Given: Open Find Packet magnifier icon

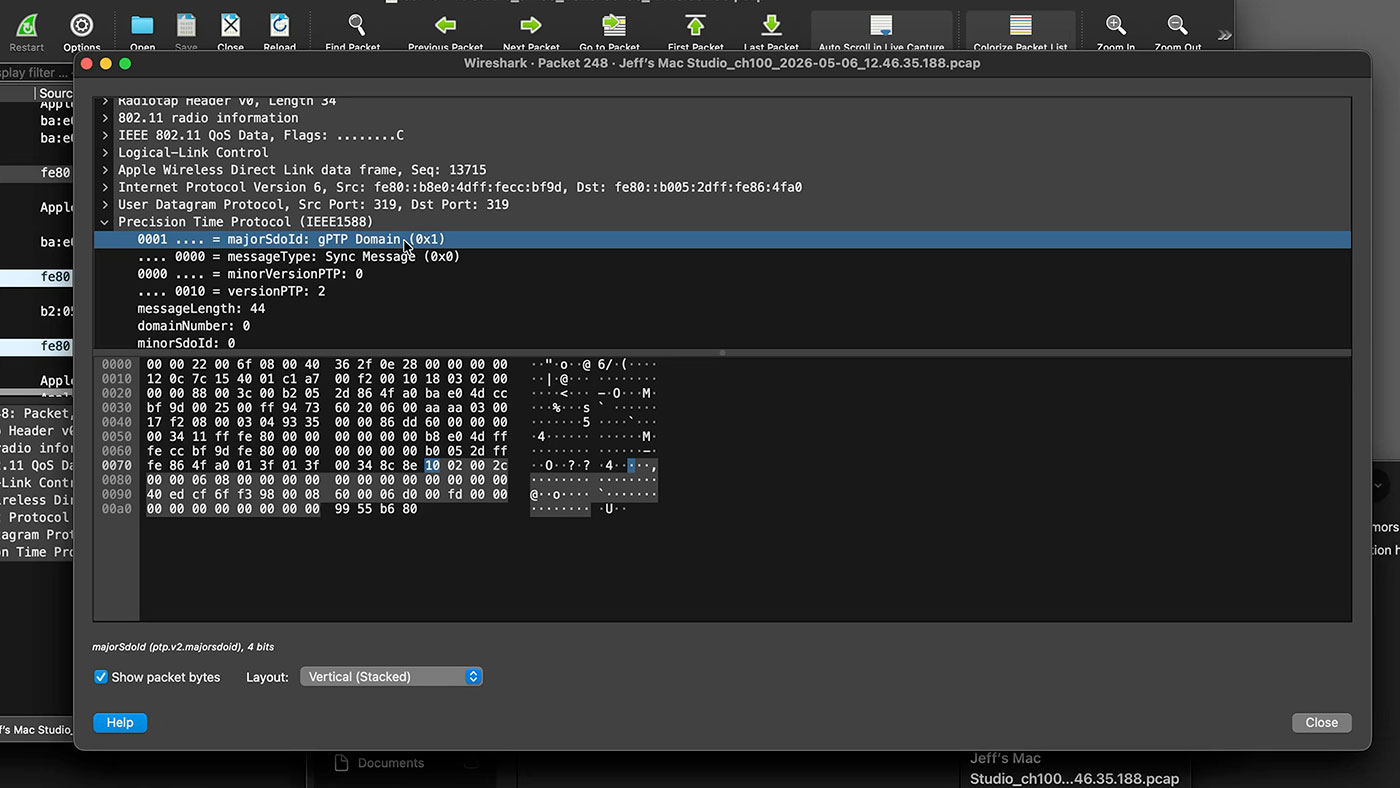Looking at the screenshot, I should (355, 26).
